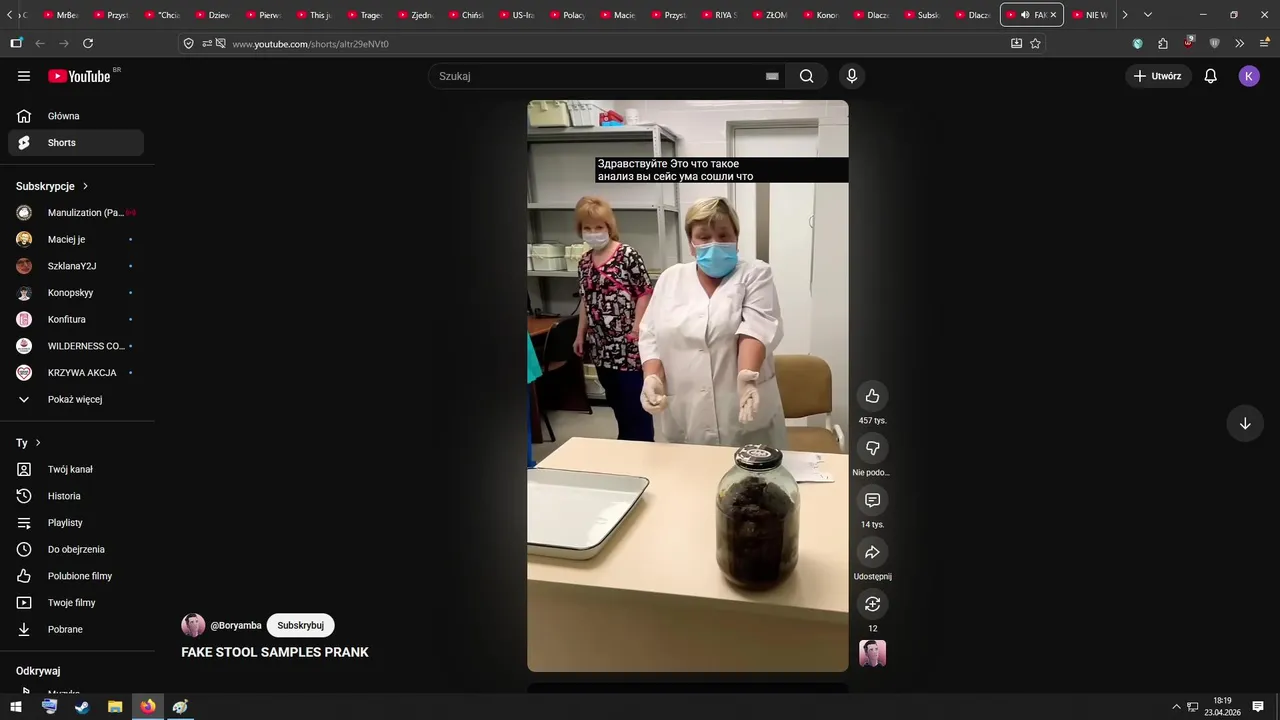Click the site security shield icon
This screenshot has width=1280, height=720.
188,43
